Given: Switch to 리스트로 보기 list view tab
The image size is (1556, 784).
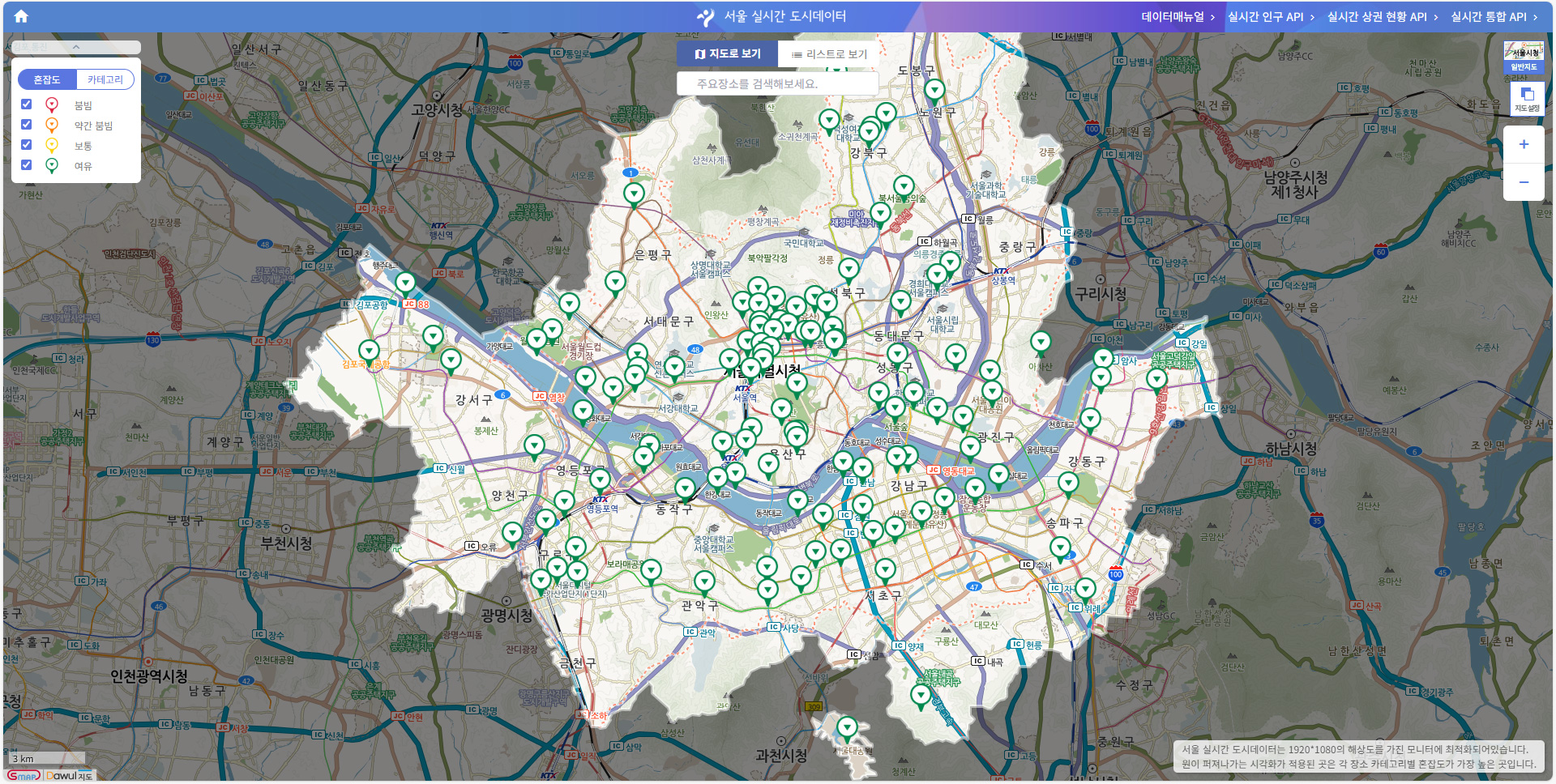Looking at the screenshot, I should [x=829, y=54].
